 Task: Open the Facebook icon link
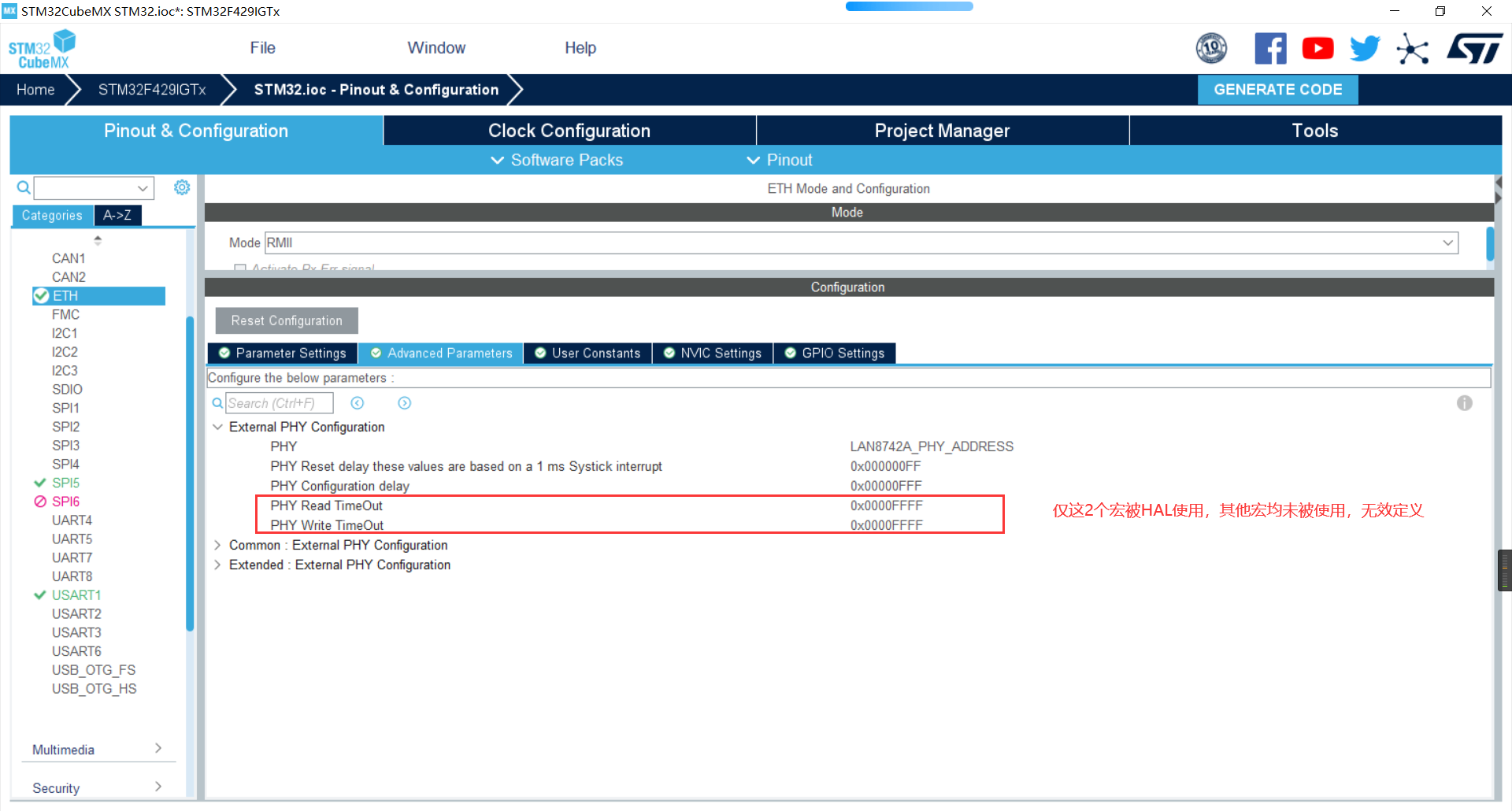1270,49
